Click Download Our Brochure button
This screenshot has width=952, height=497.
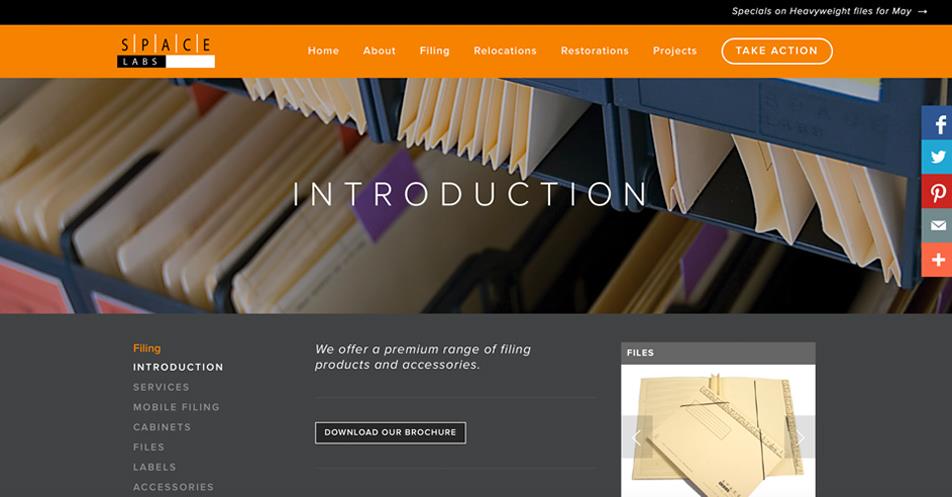tap(390, 433)
